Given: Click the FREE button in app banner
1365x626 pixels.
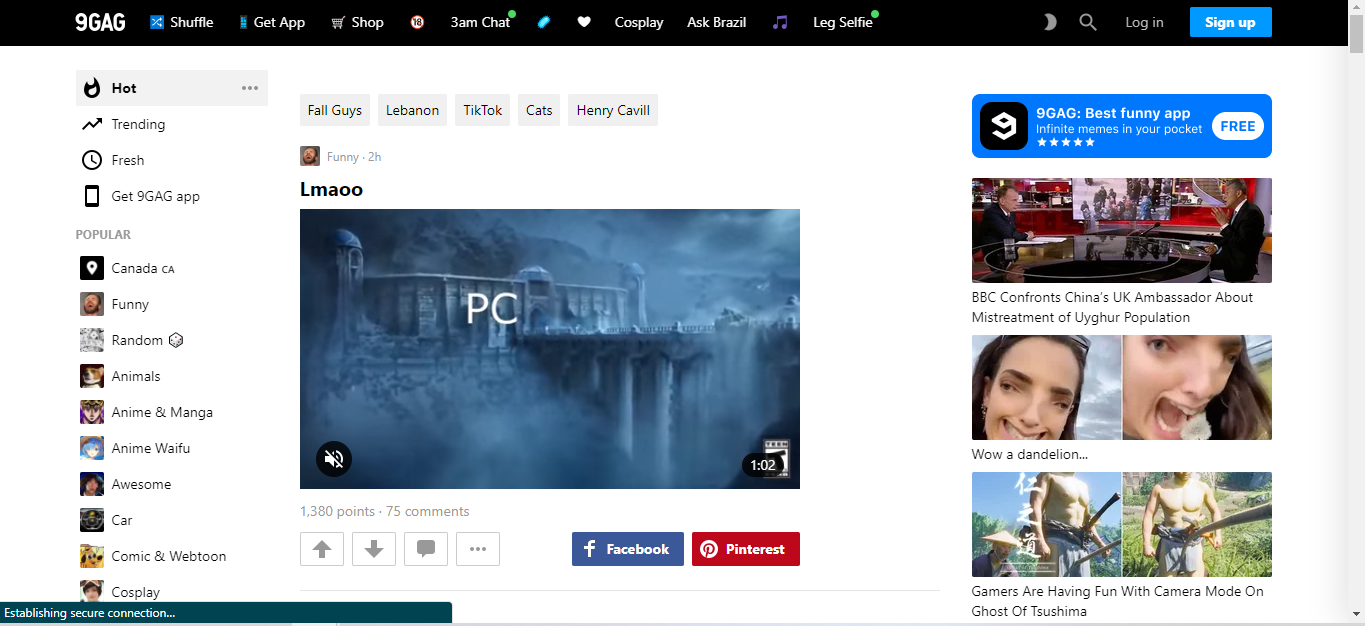Looking at the screenshot, I should (x=1238, y=126).
